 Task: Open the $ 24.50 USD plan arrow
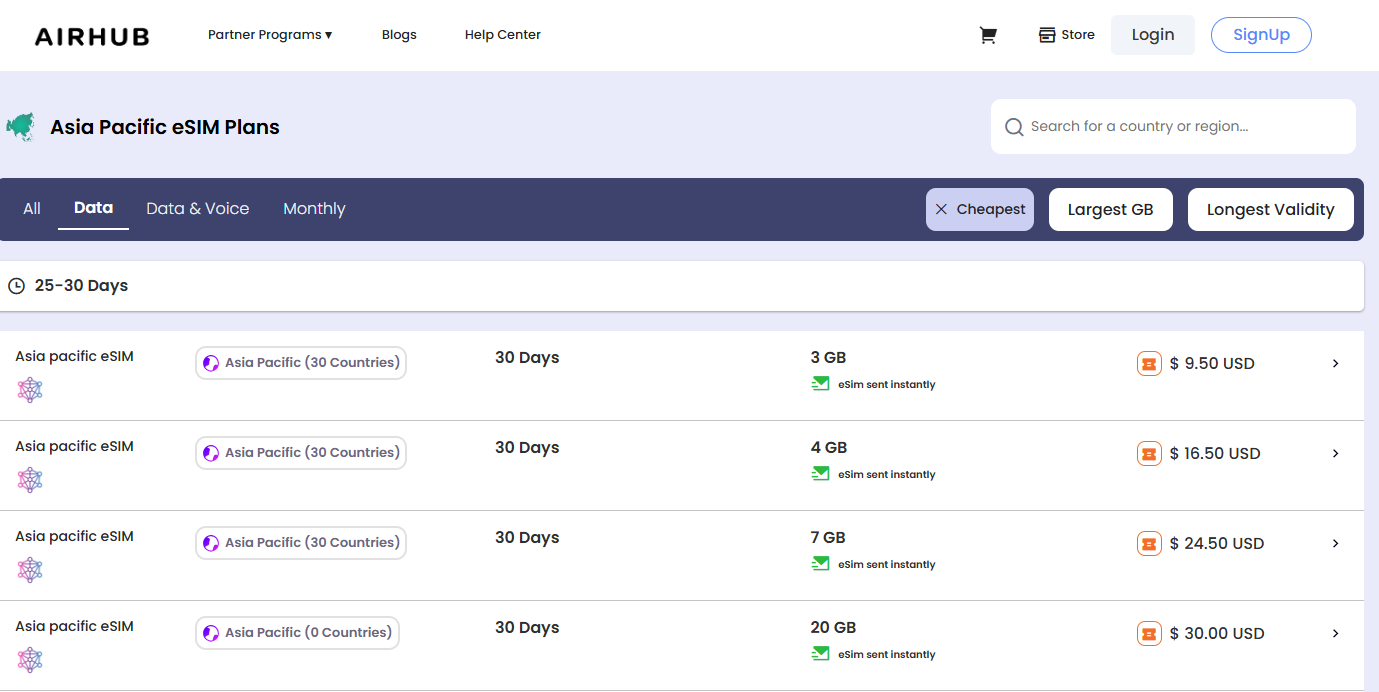coord(1335,543)
